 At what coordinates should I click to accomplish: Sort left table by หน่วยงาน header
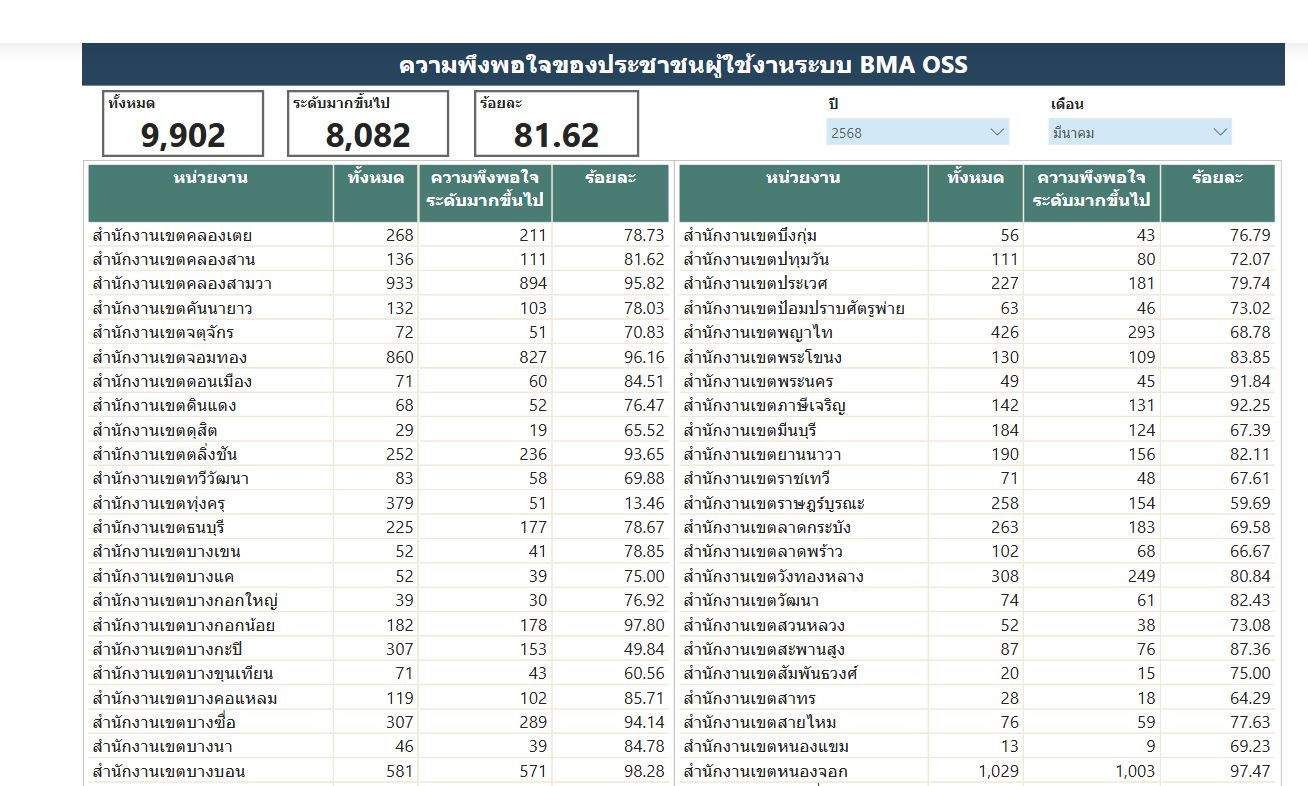[x=211, y=193]
